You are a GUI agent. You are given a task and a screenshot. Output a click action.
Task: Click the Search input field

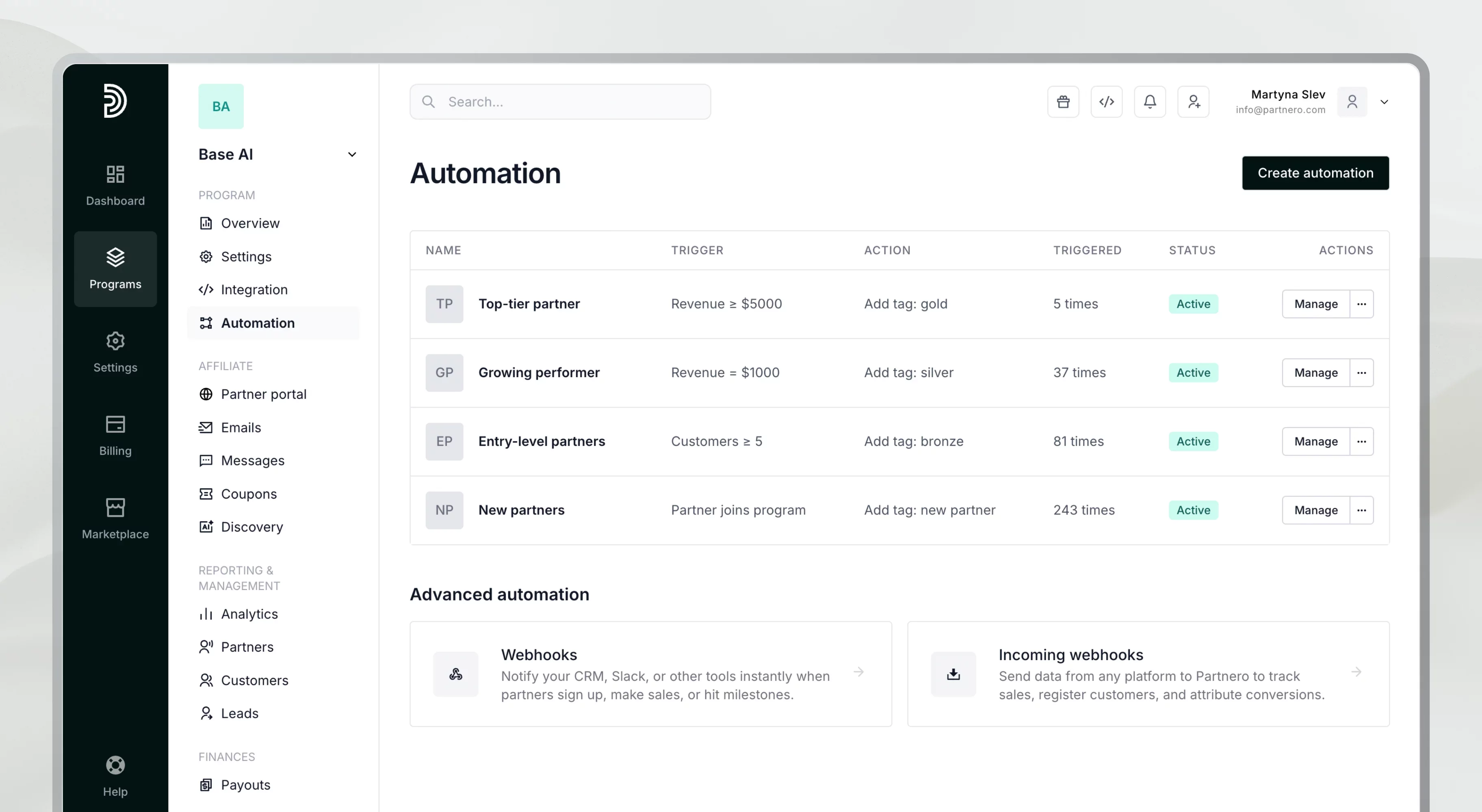tap(560, 102)
